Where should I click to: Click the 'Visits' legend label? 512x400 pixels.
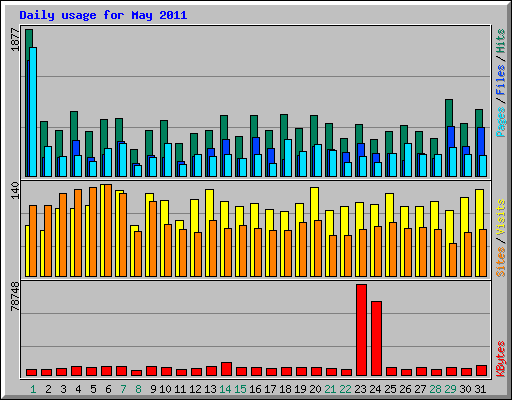point(501,217)
